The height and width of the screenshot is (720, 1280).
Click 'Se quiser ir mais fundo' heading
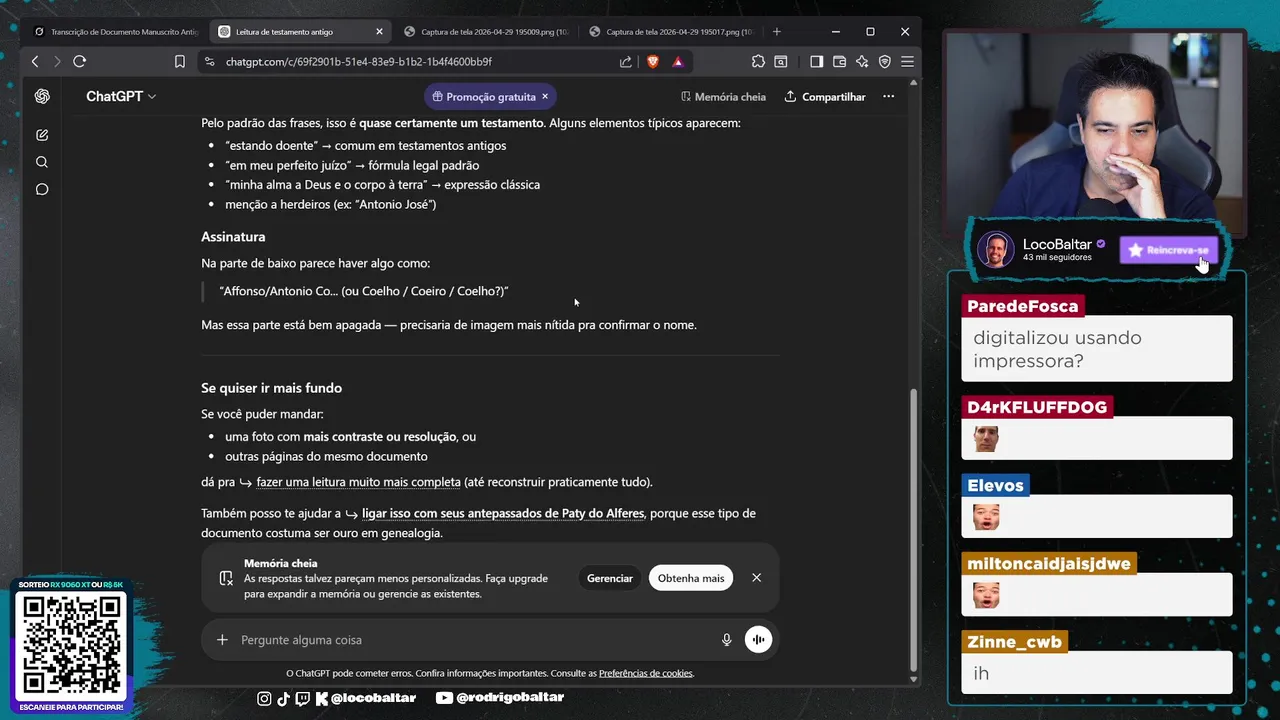coord(271,388)
